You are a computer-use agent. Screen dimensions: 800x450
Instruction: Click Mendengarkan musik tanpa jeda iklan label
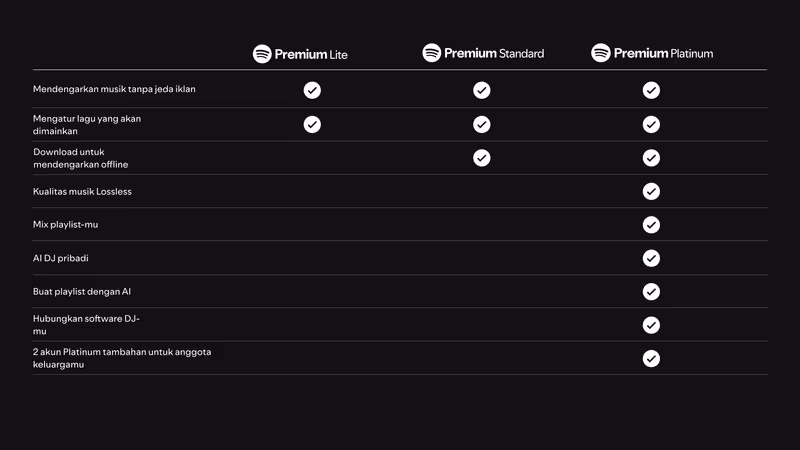click(114, 90)
